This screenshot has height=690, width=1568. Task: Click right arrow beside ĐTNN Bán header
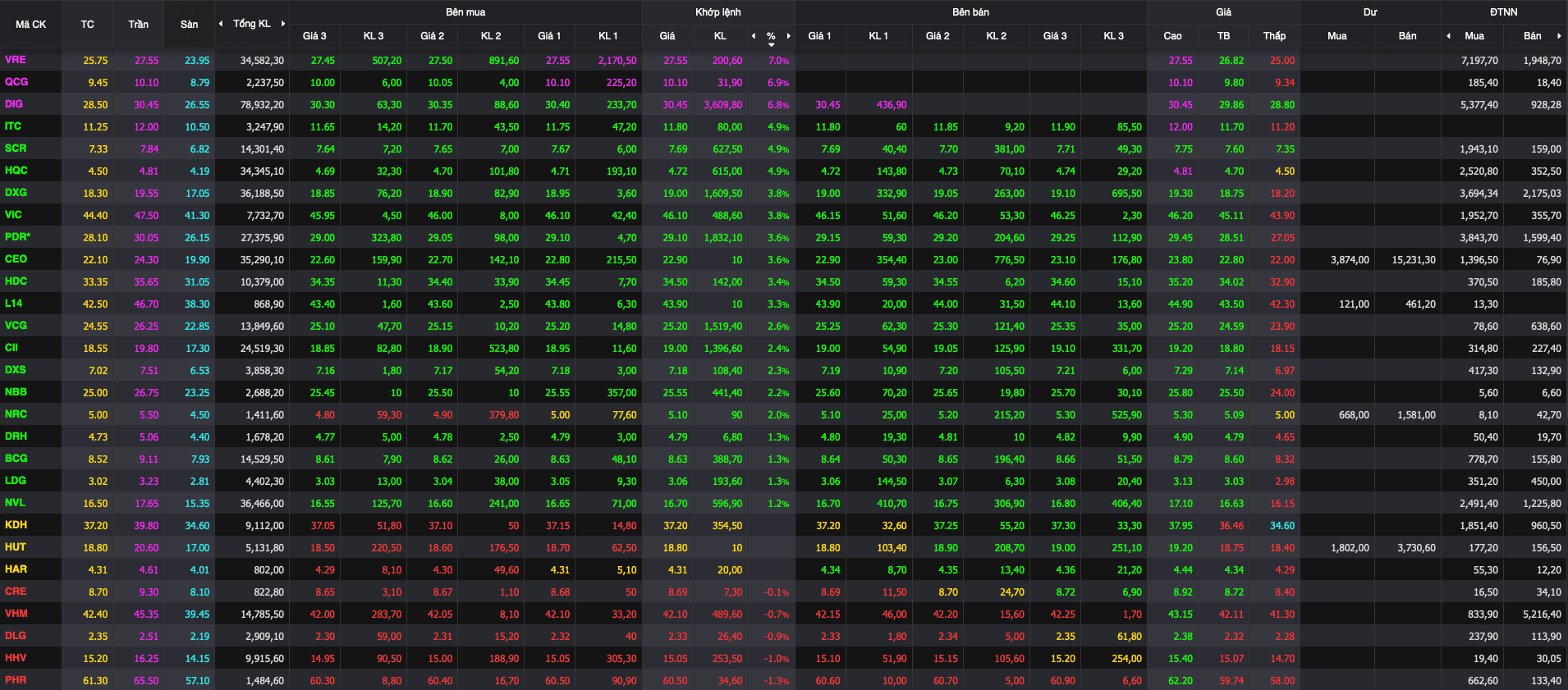[x=1559, y=35]
